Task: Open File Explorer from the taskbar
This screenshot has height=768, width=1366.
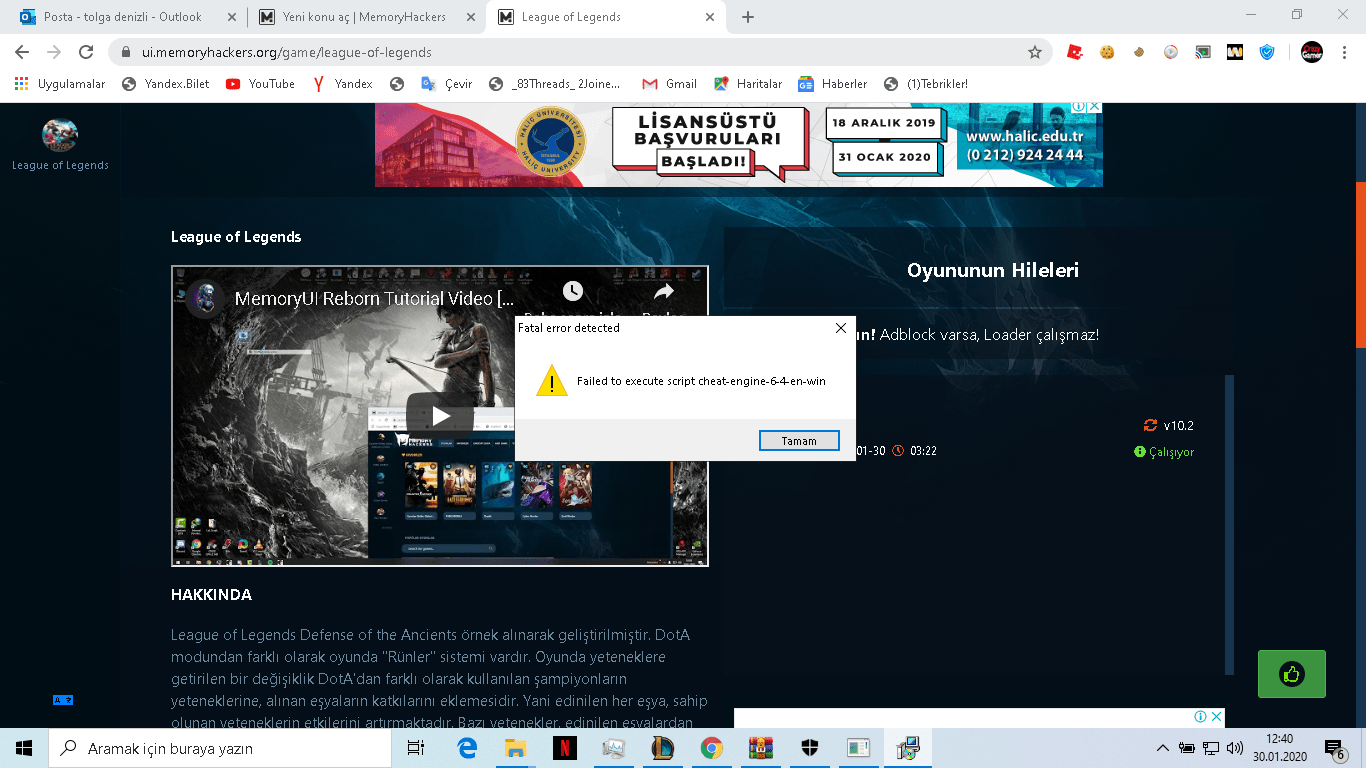Action: pos(515,748)
